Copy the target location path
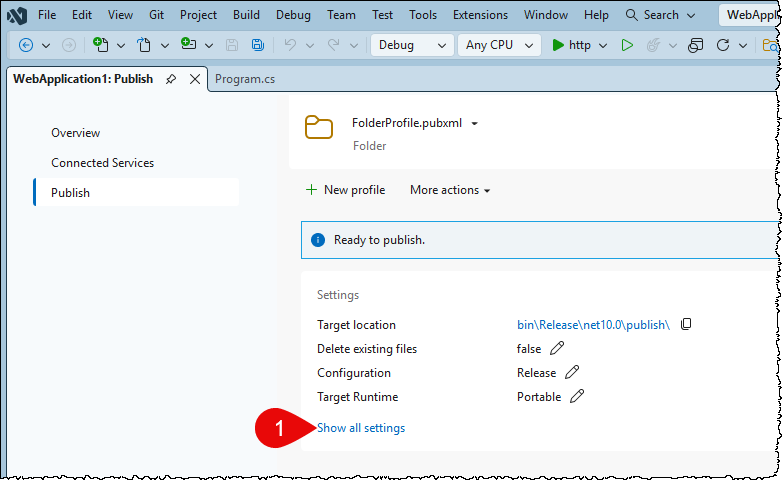Image resolution: width=783 pixels, height=481 pixels. (x=686, y=325)
